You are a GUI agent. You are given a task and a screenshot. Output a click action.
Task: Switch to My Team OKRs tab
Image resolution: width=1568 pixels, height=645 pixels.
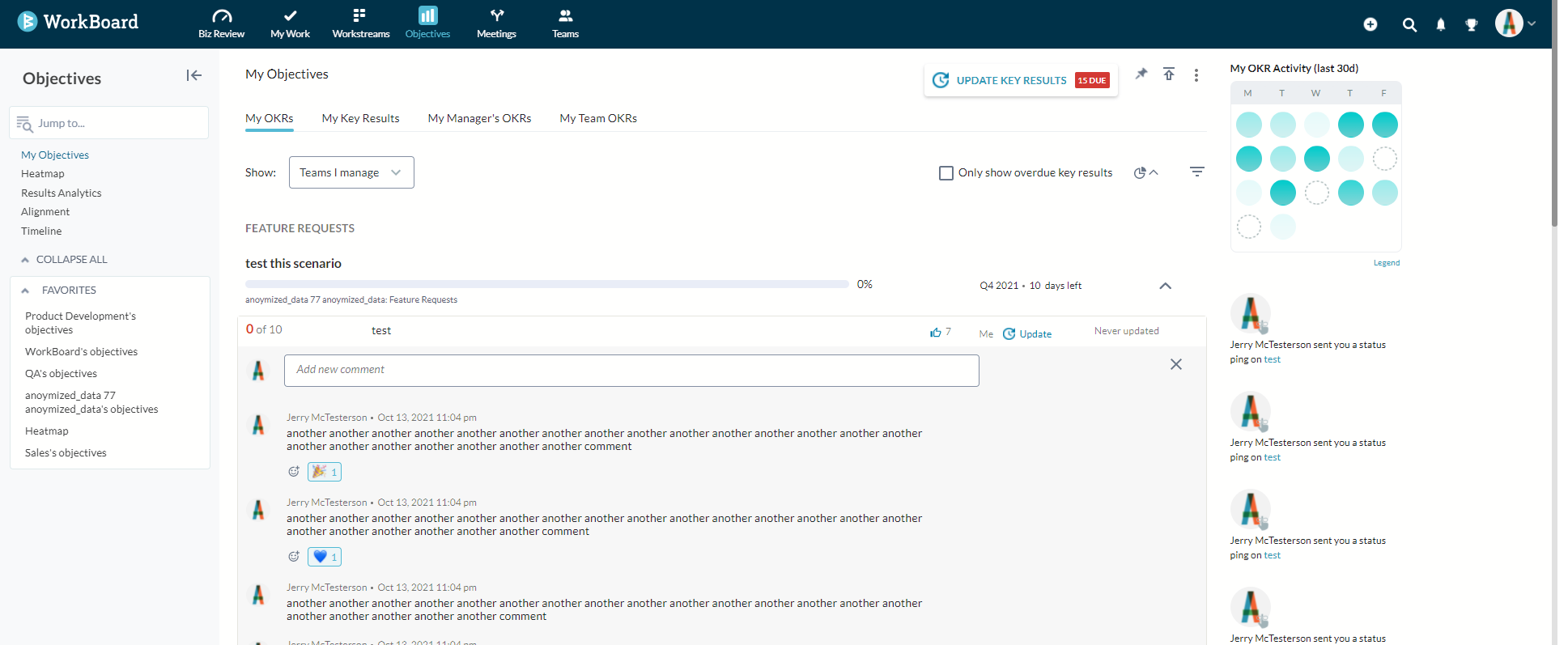(597, 118)
